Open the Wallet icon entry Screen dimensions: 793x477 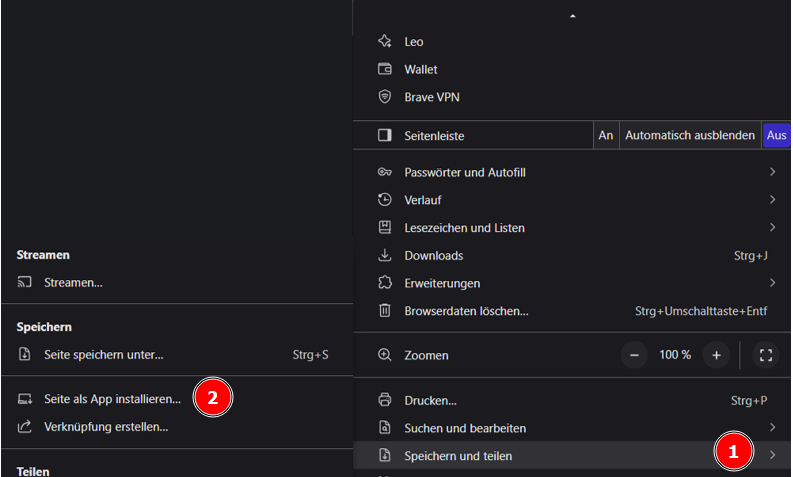point(384,70)
